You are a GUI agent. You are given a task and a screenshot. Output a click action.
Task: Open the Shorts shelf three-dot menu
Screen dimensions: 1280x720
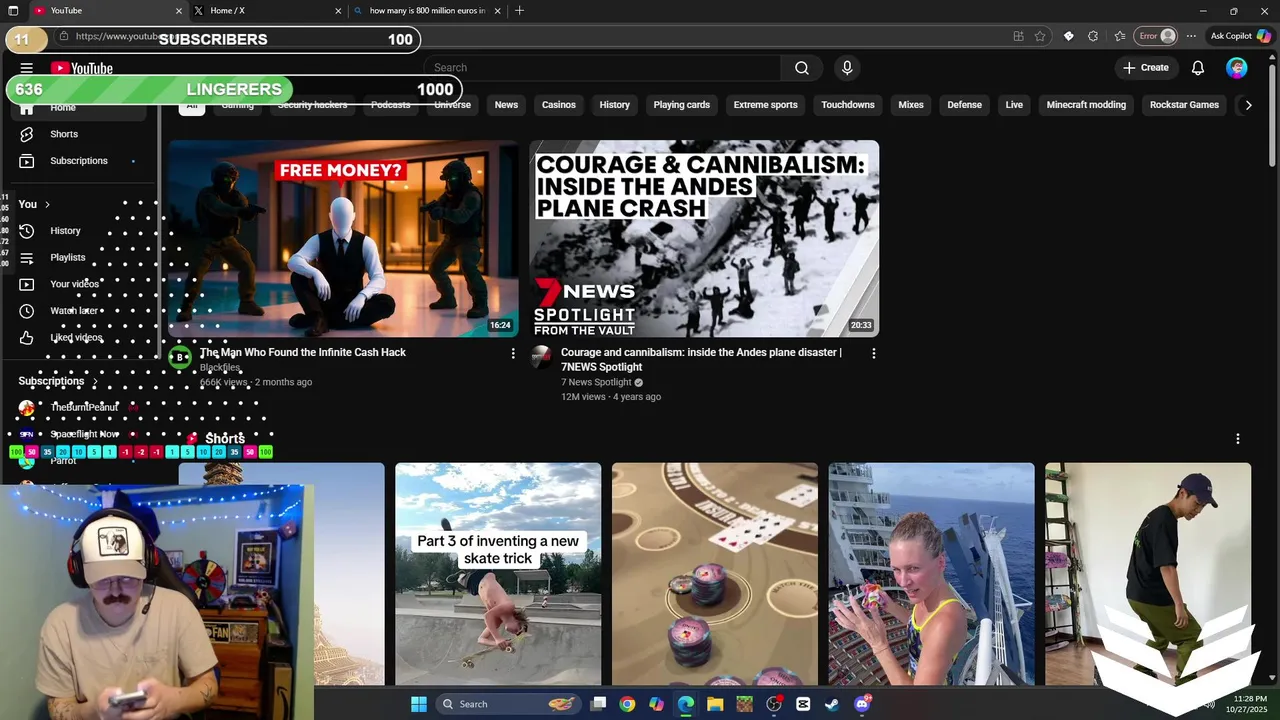pyautogui.click(x=1238, y=439)
